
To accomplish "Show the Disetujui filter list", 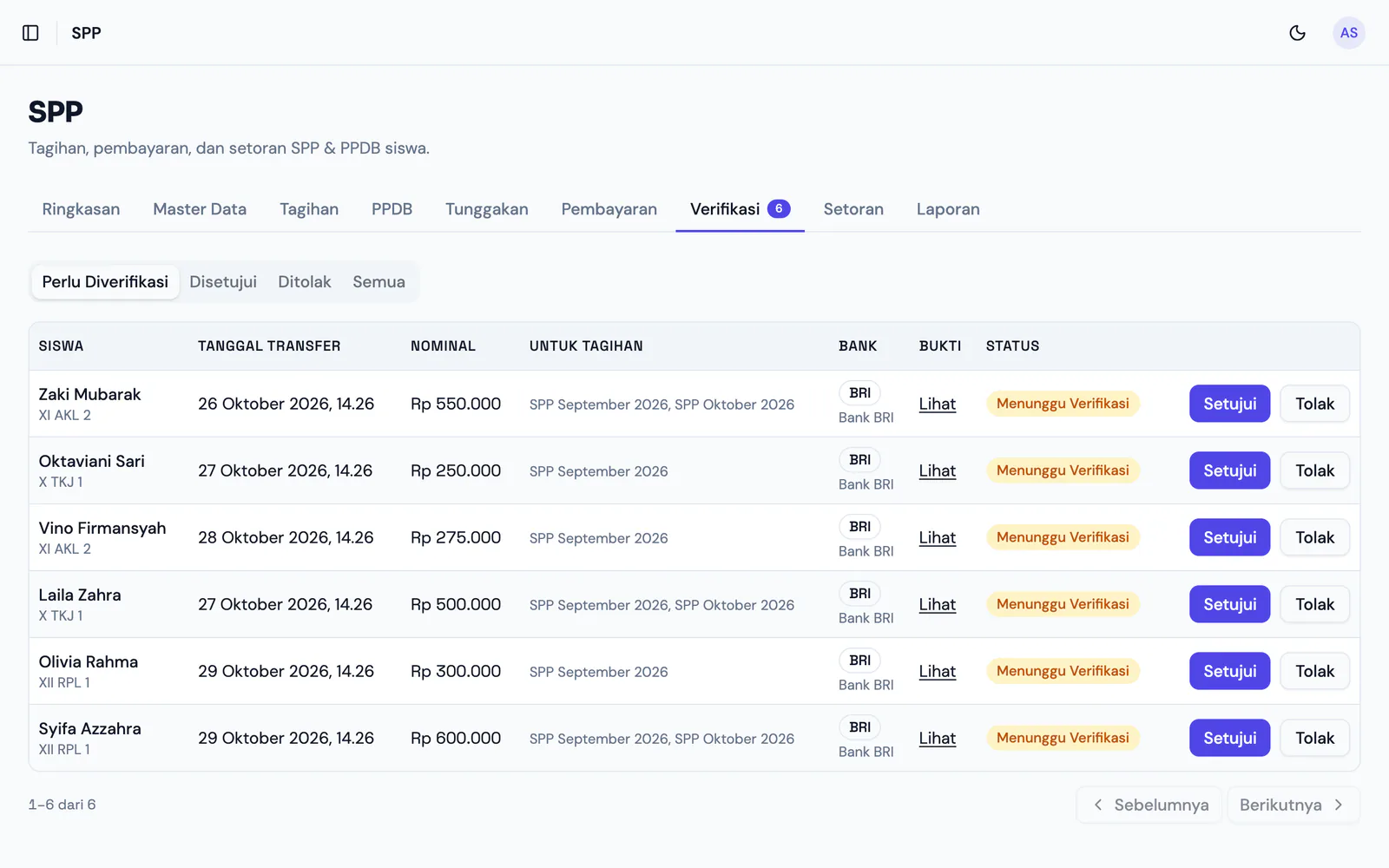I will [223, 282].
